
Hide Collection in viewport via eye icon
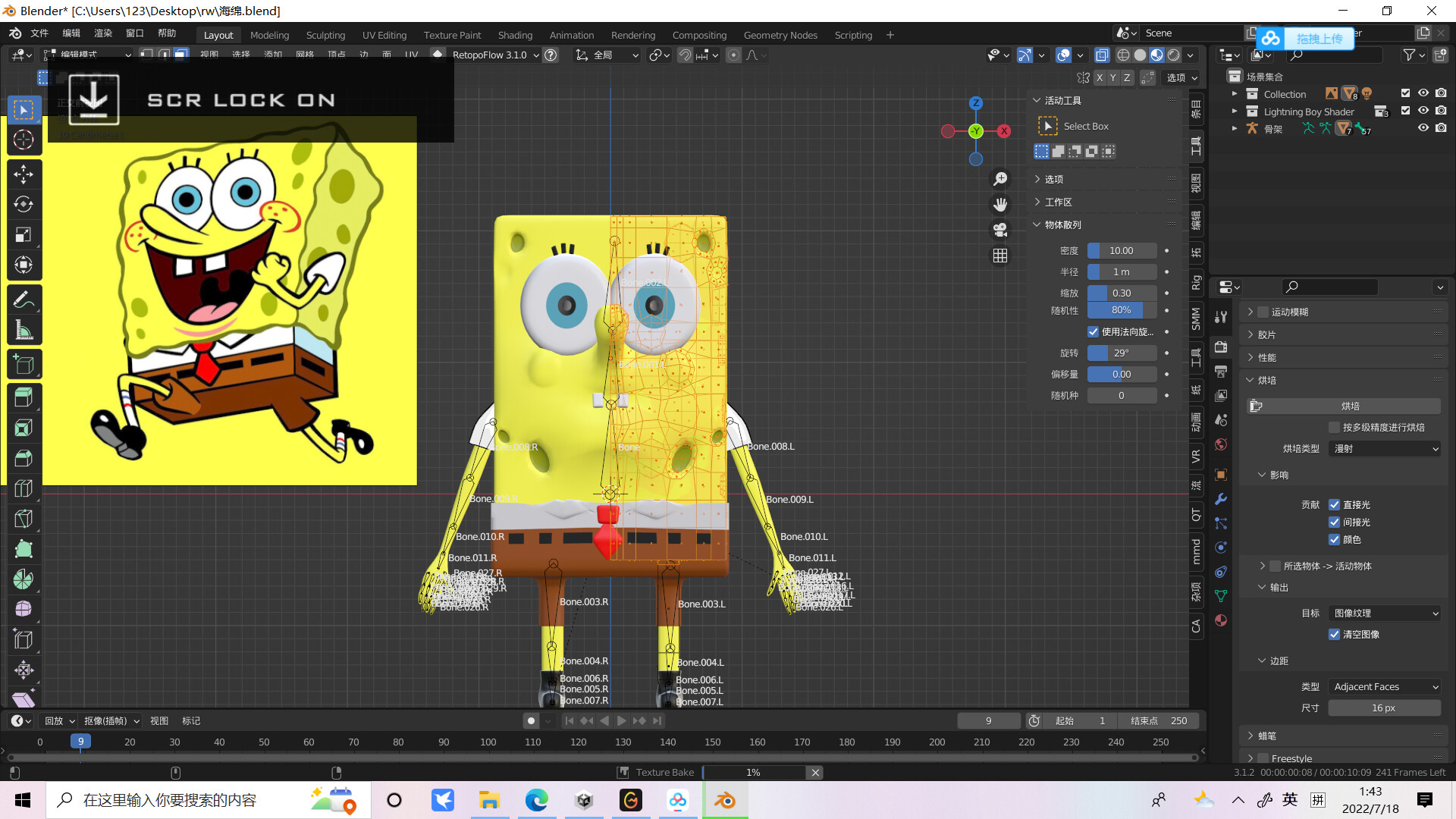(x=1423, y=93)
